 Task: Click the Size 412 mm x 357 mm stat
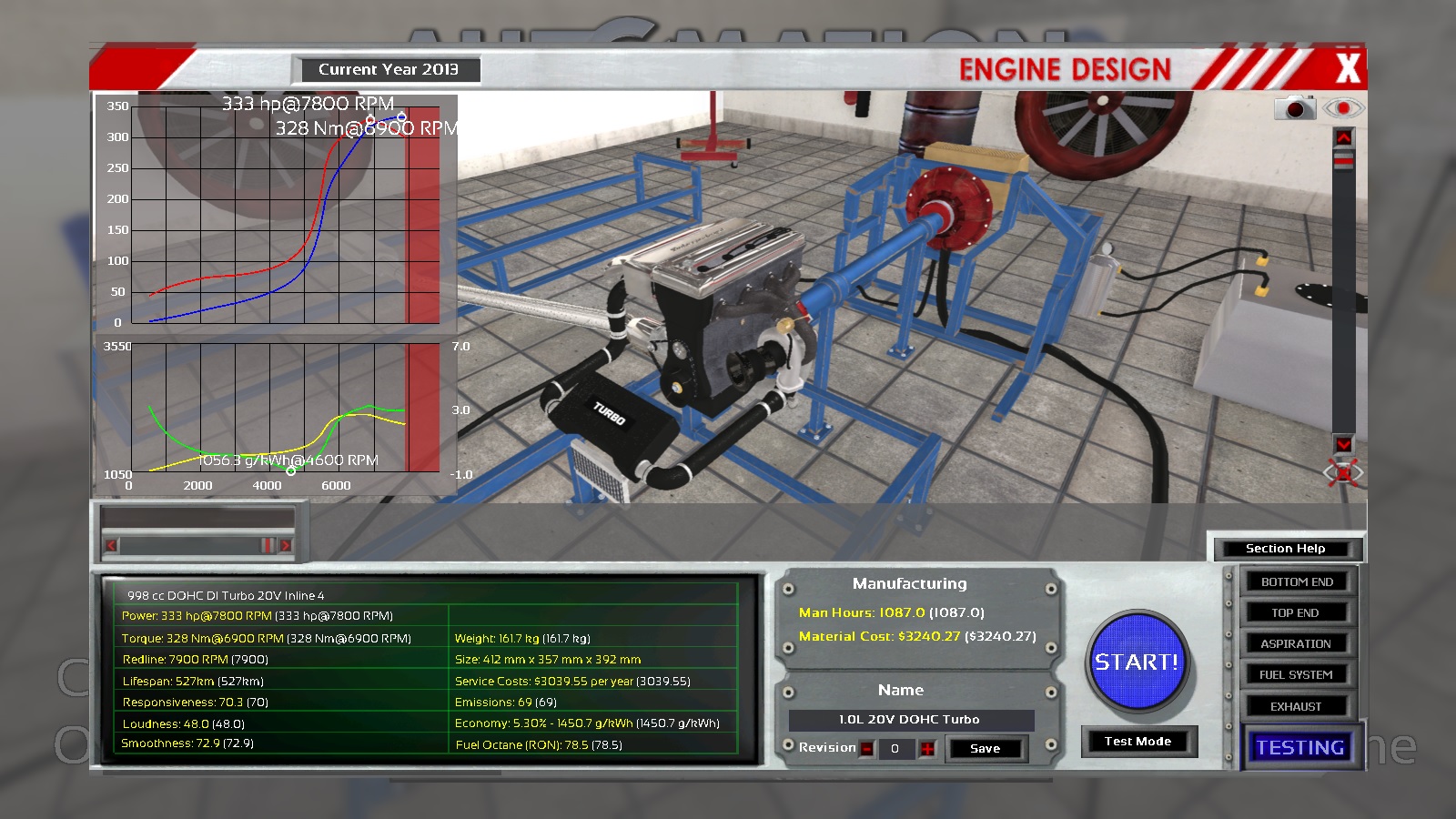pos(548,660)
